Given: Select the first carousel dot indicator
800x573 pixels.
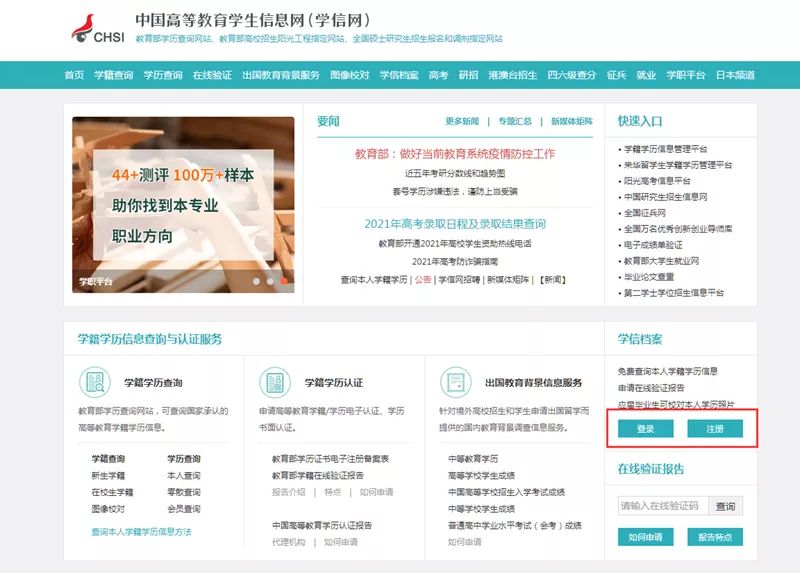Looking at the screenshot, I should (x=256, y=281).
